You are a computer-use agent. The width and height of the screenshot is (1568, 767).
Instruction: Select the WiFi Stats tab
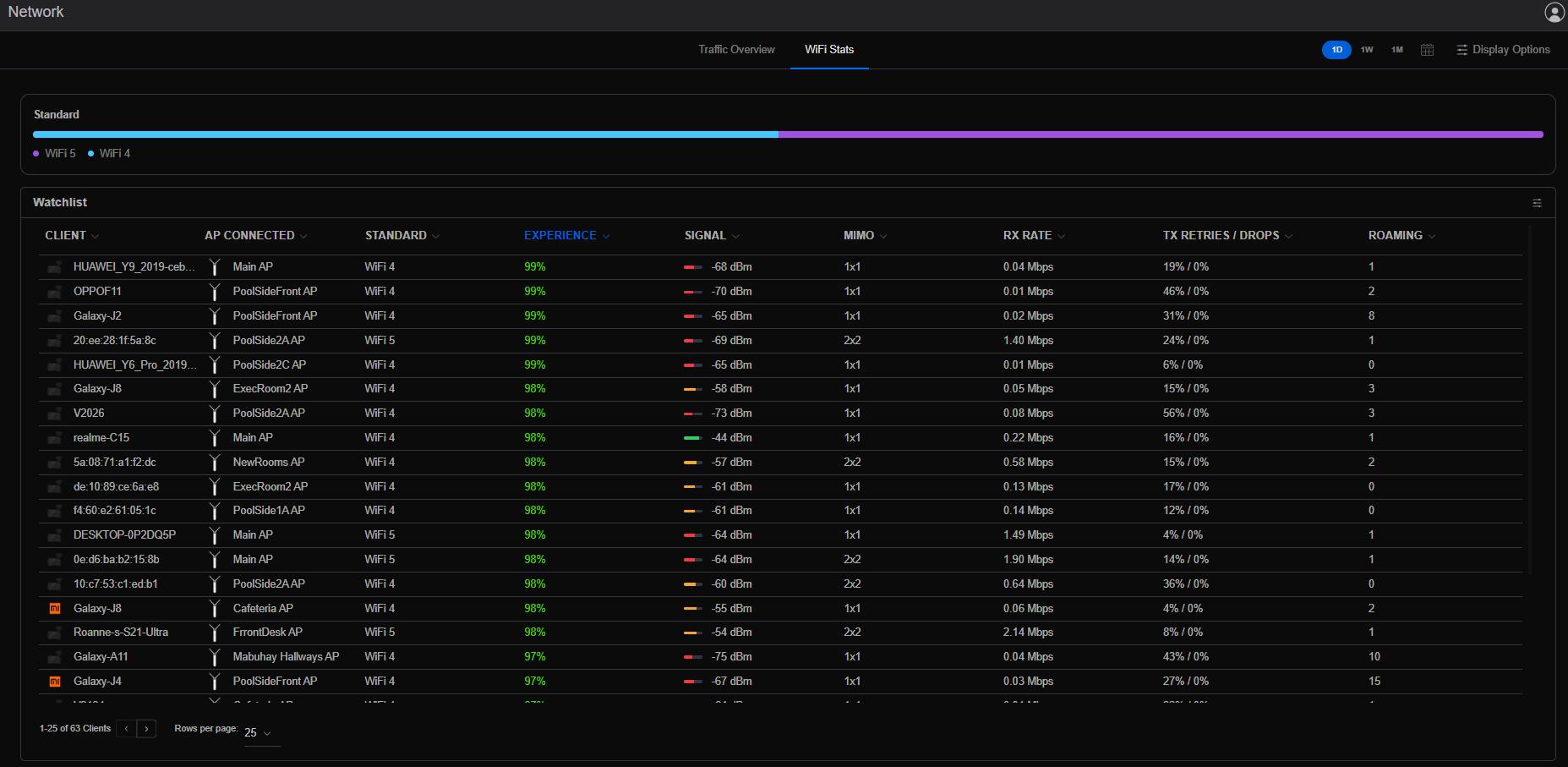click(x=829, y=50)
